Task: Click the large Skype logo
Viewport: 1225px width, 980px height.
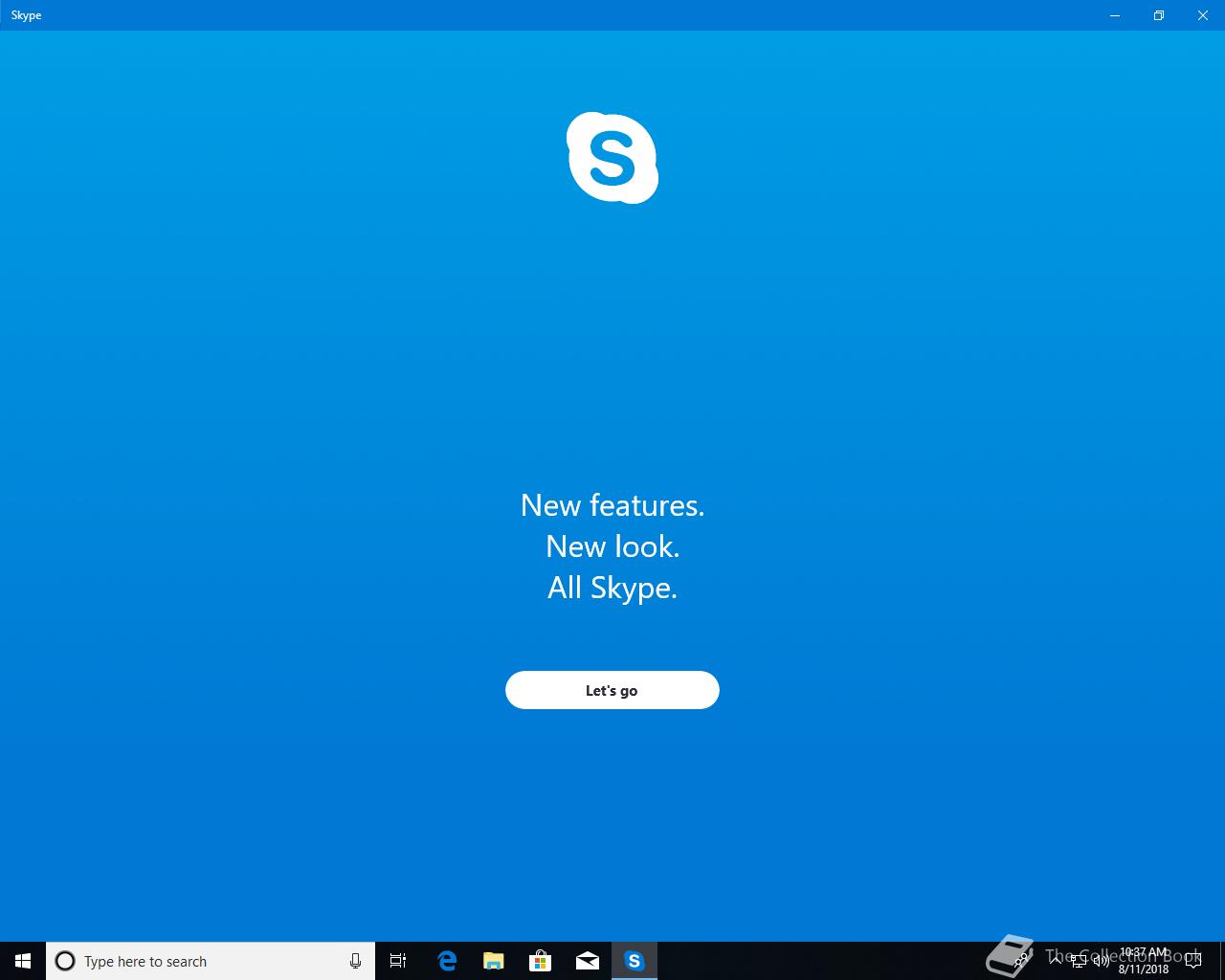Action: point(612,158)
